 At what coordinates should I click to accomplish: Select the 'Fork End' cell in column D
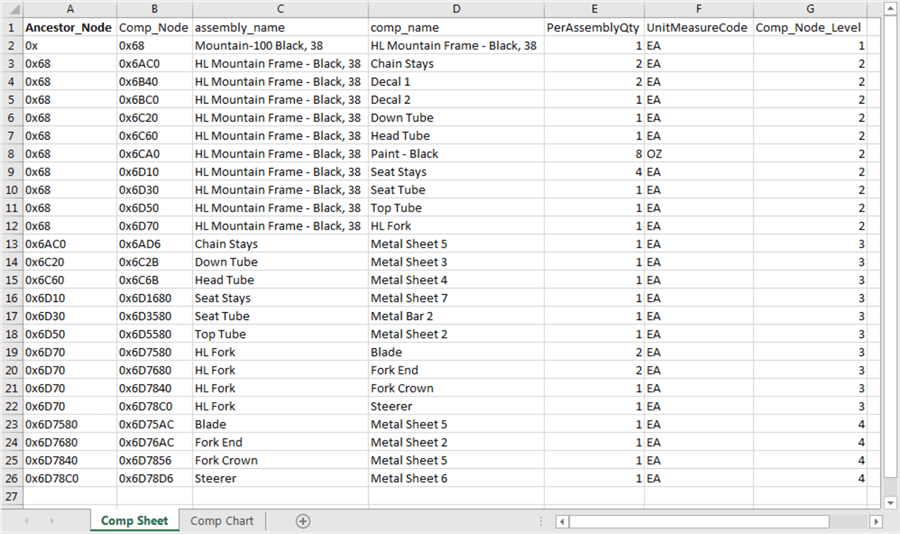[x=456, y=370]
